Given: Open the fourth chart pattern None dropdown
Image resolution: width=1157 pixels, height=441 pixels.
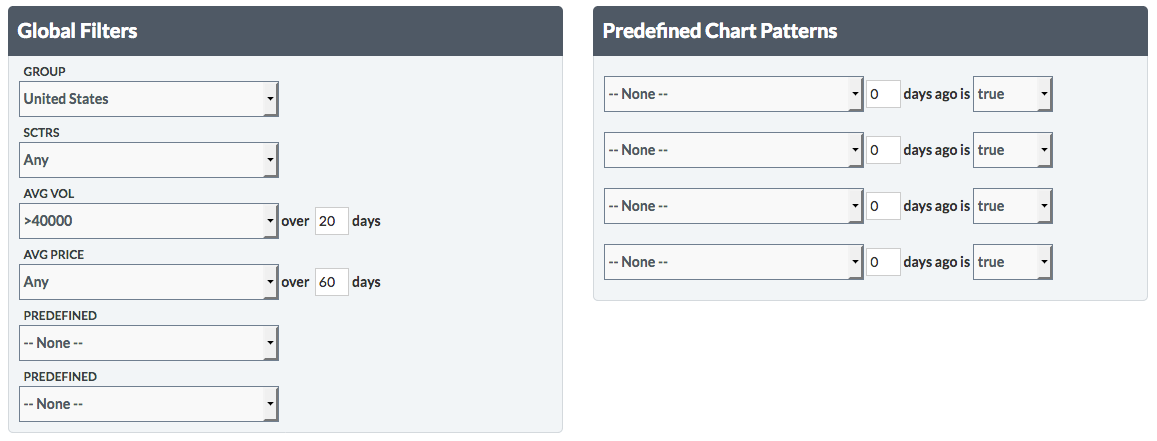Looking at the screenshot, I should (733, 262).
